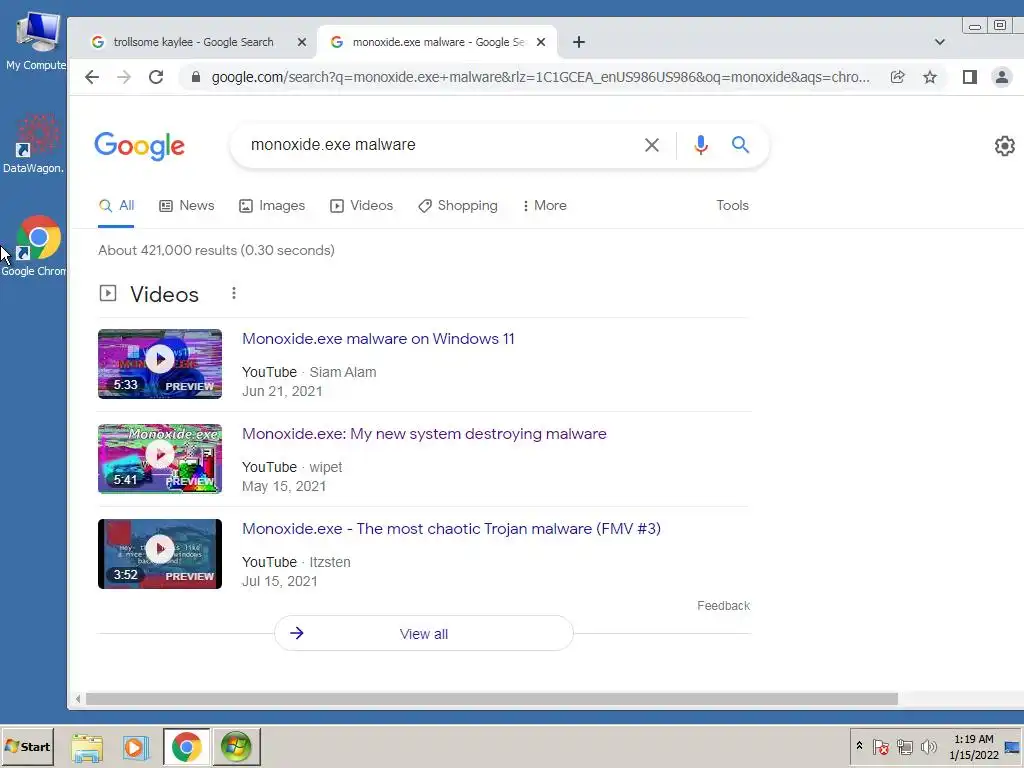Select the My Computer desktop icon
The height and width of the screenshot is (768, 1024).
click(x=37, y=40)
